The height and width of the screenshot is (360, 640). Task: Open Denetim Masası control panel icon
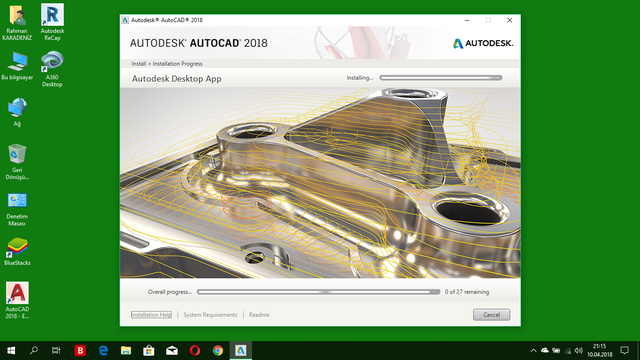tap(17, 209)
